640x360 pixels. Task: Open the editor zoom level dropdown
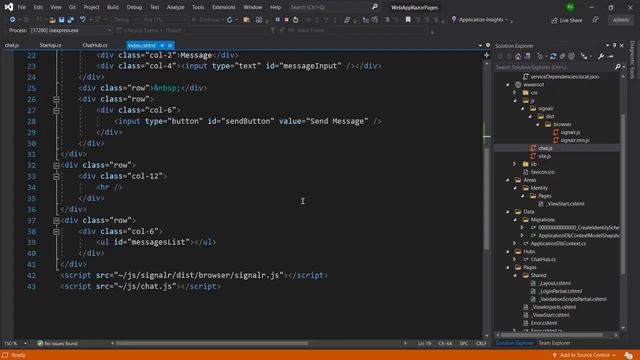[x=25, y=343]
